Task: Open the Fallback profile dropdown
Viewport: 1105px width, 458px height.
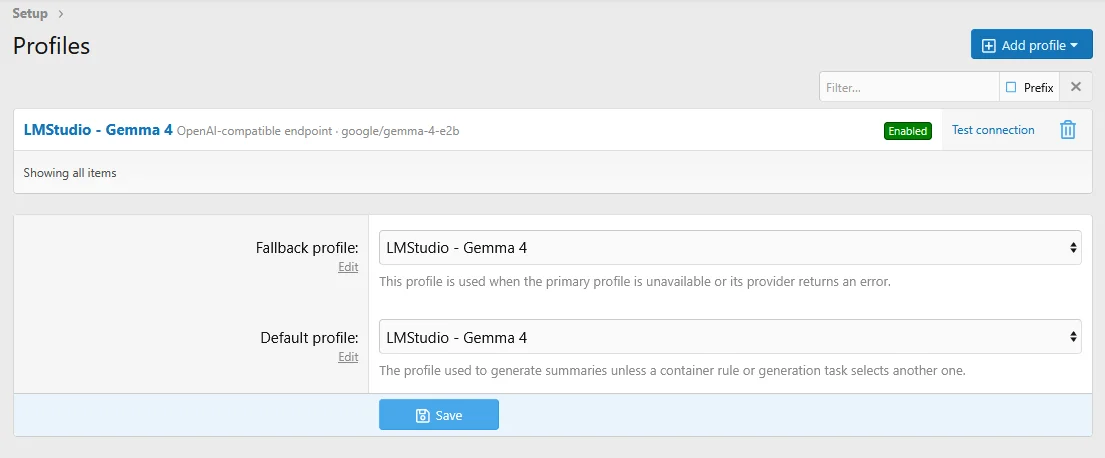Action: click(730, 247)
